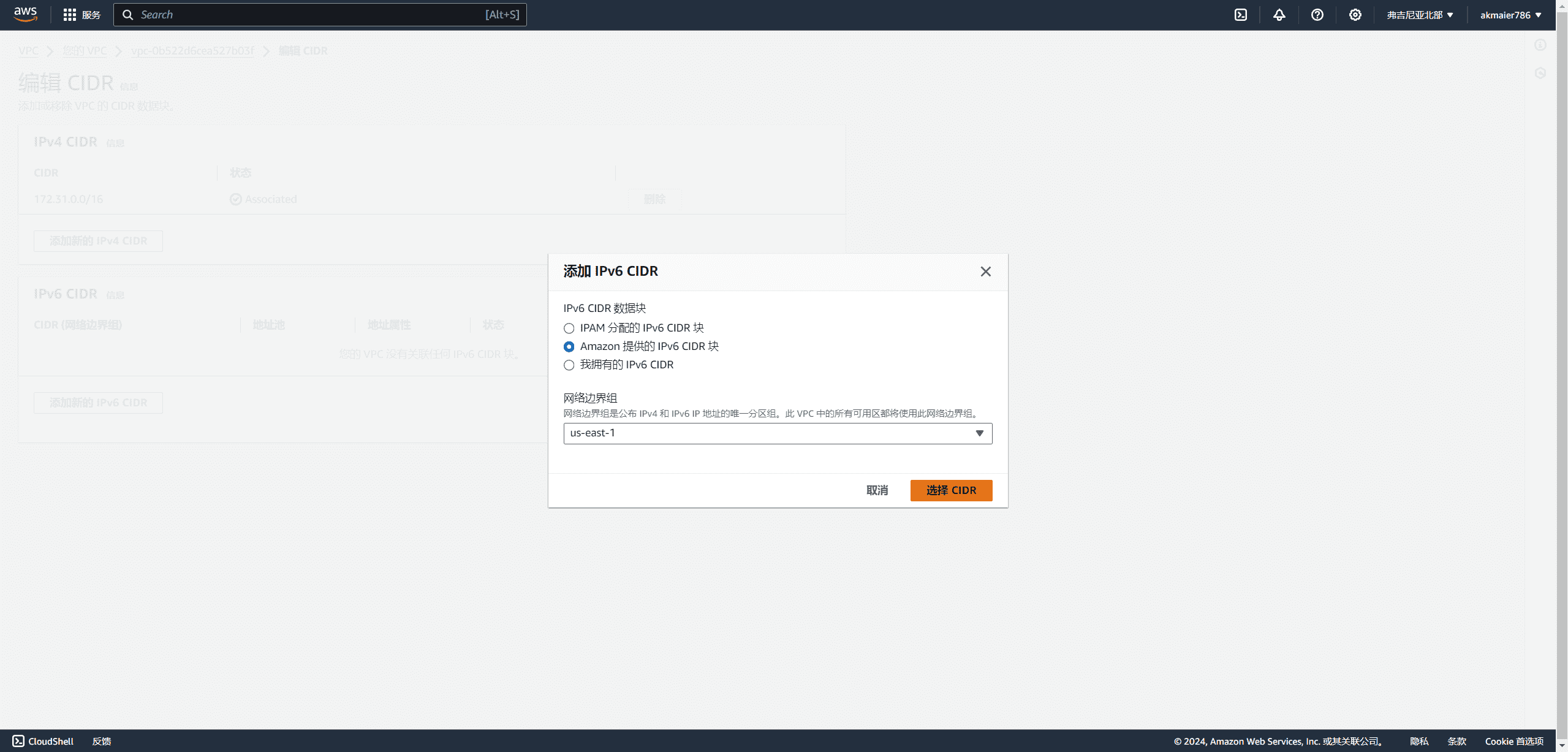Open the 网络边界组 us-east-1 dropdown
Screen dimensions: 1568x752
778,433
